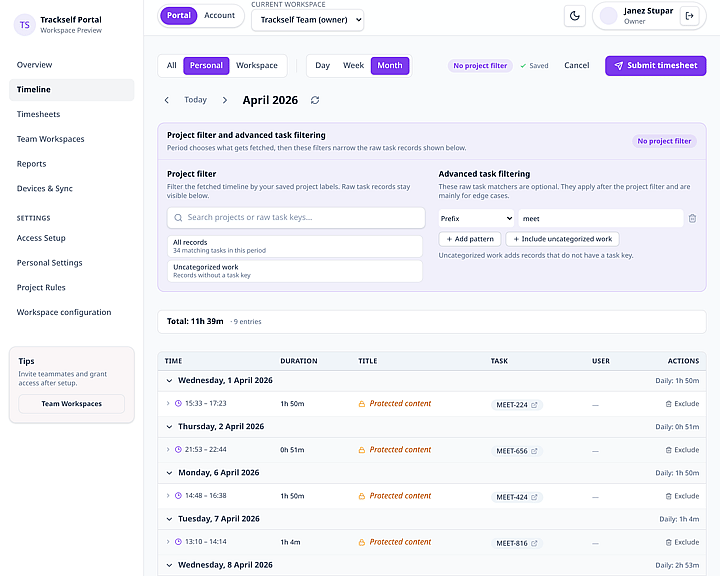Switch the timeline to Day view
720x576 pixels.
point(322,66)
